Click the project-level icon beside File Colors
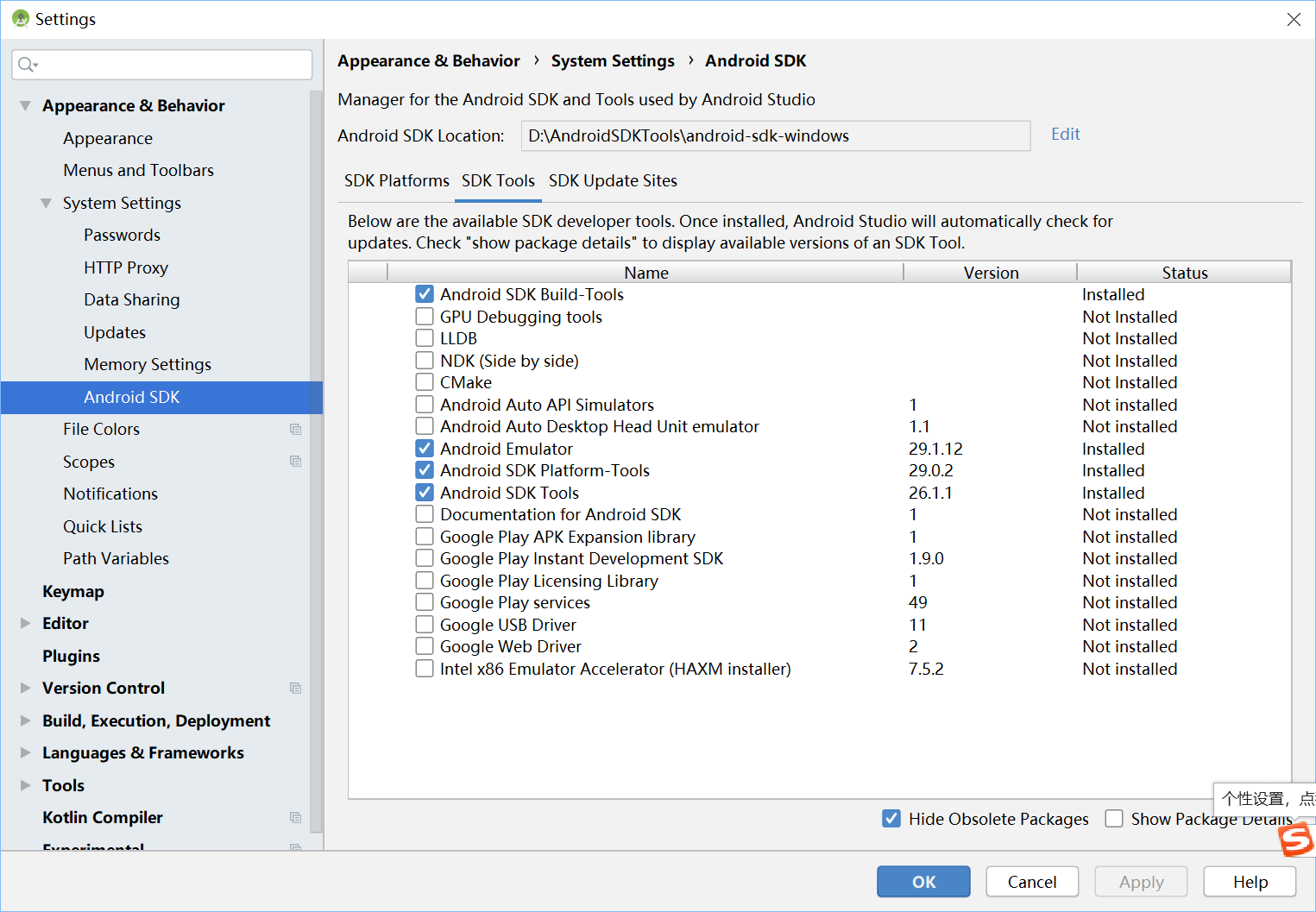Image resolution: width=1316 pixels, height=912 pixels. 296,430
